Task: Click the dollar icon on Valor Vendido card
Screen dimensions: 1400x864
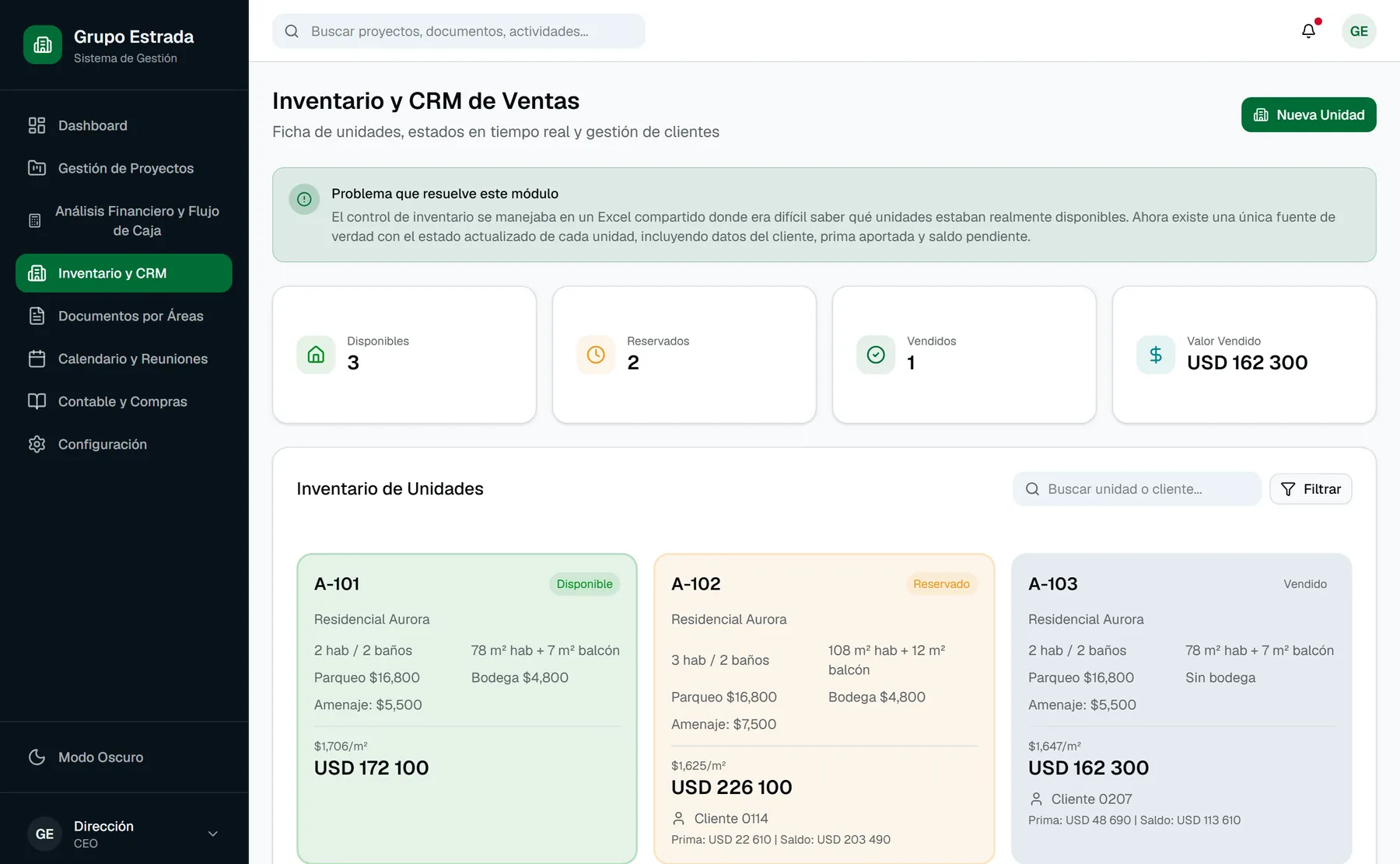Action: tap(1156, 355)
